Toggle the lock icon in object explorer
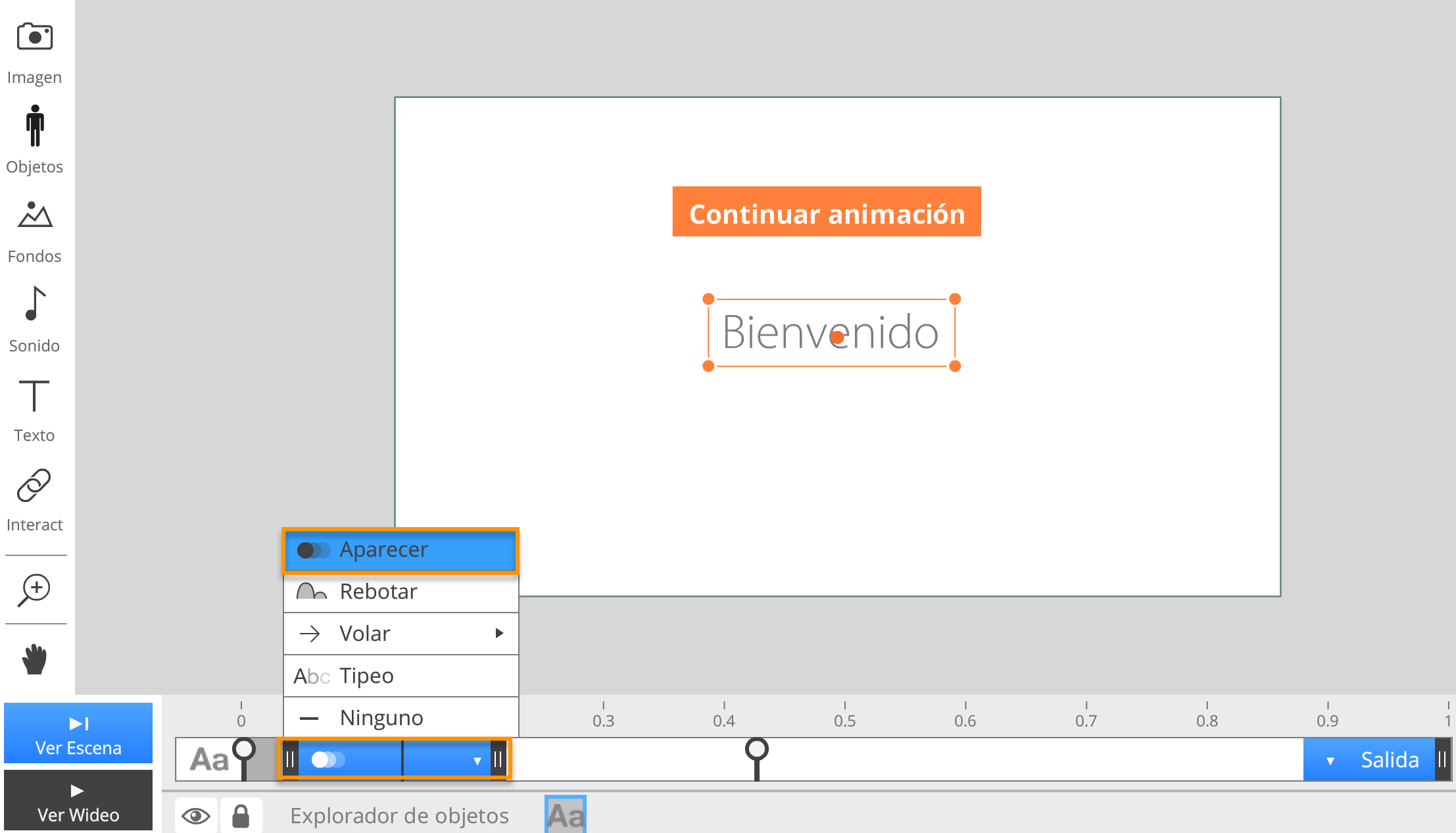This screenshot has height=833, width=1456. click(x=241, y=816)
